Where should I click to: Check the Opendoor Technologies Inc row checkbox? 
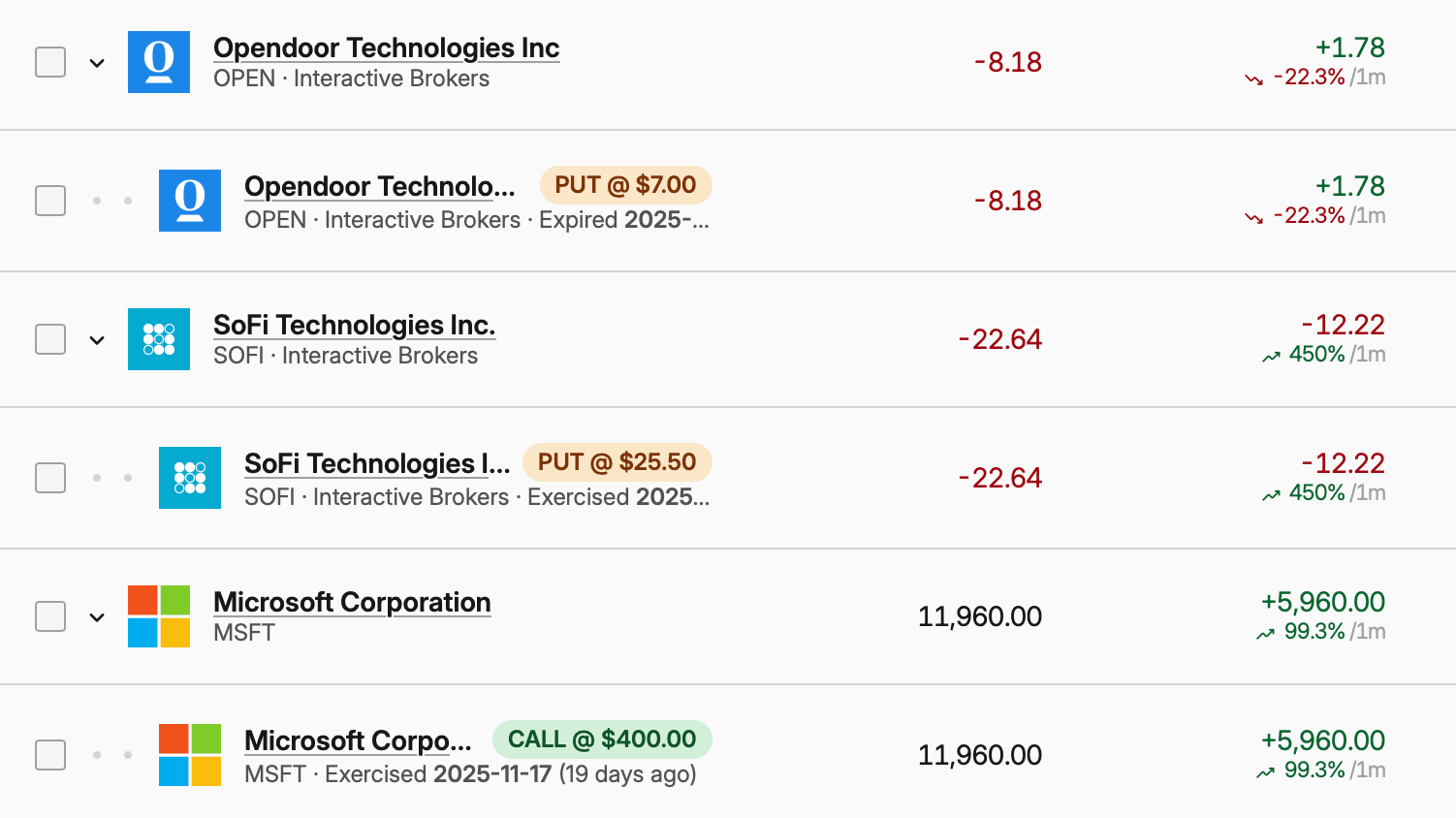(x=50, y=62)
